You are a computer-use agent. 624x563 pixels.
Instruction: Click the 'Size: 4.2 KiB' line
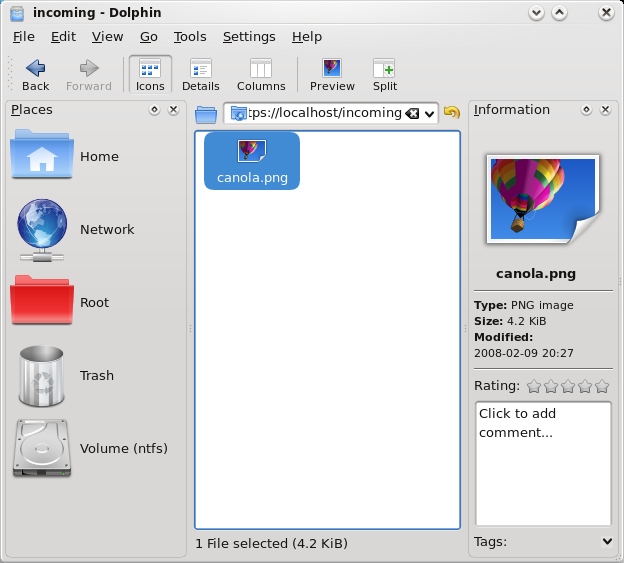tap(510, 321)
